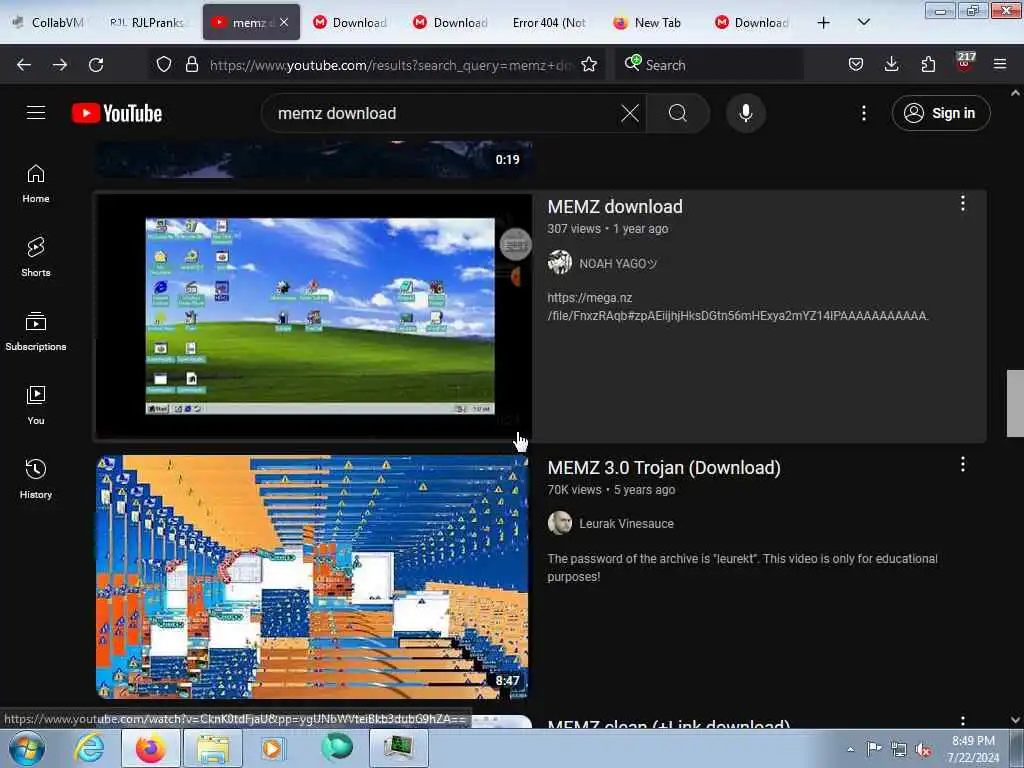Bookmark this page with the star icon

click(589, 64)
